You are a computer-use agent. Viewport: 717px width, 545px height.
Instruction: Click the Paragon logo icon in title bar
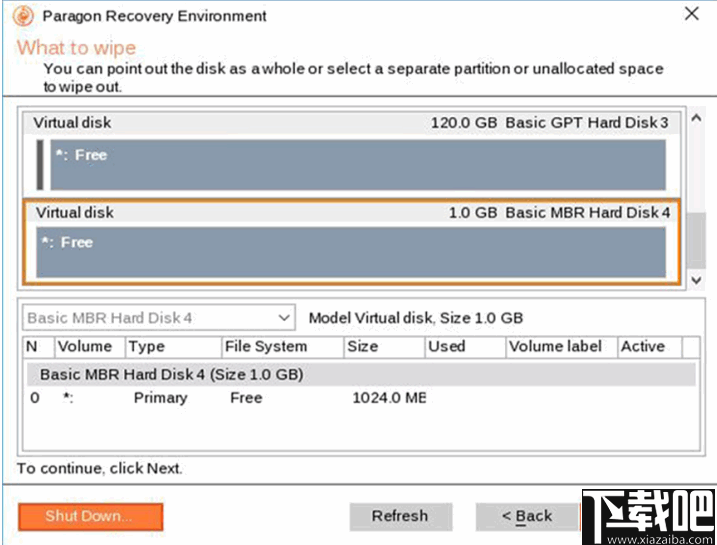(22, 16)
